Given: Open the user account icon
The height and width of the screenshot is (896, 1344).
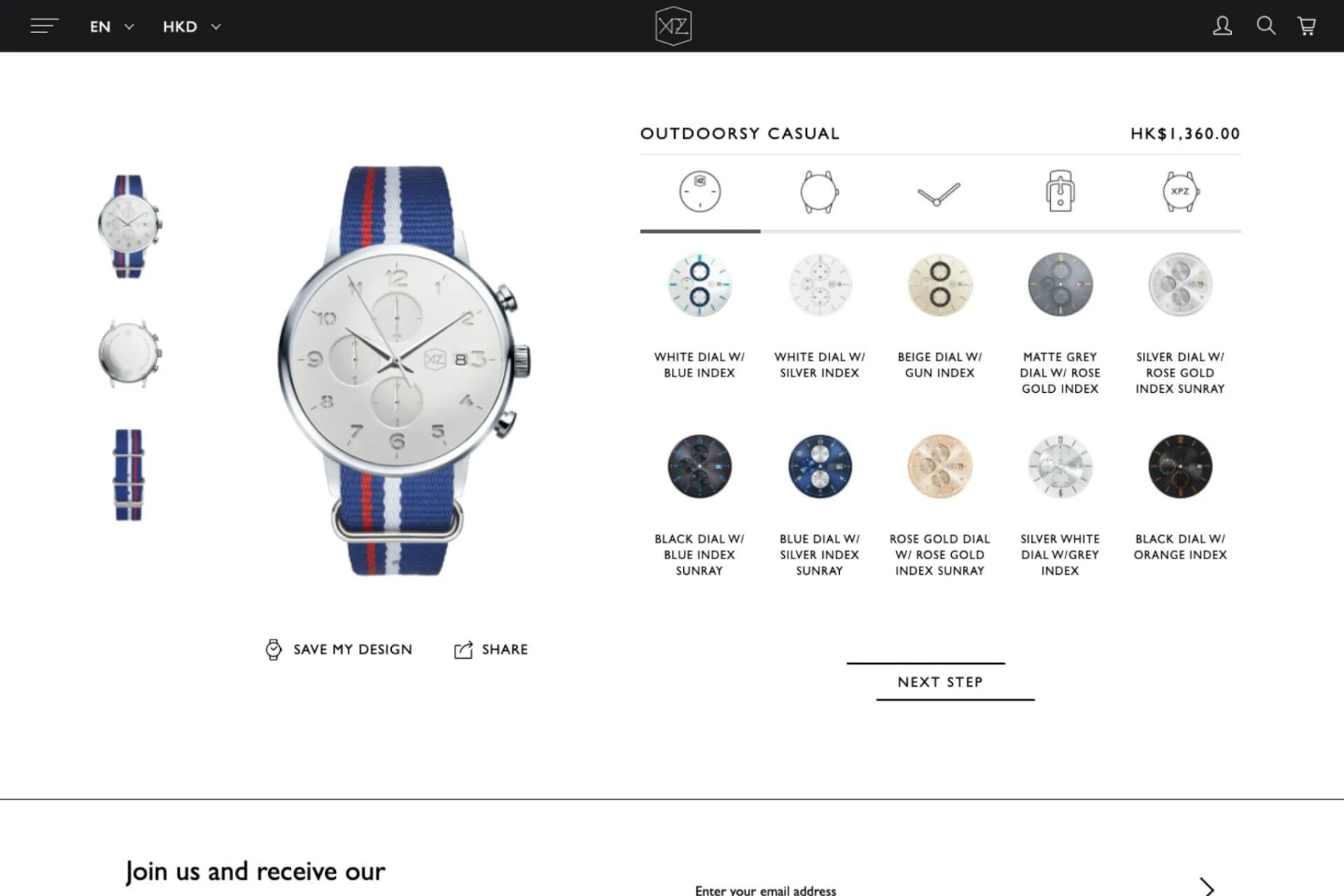Looking at the screenshot, I should 1222,26.
